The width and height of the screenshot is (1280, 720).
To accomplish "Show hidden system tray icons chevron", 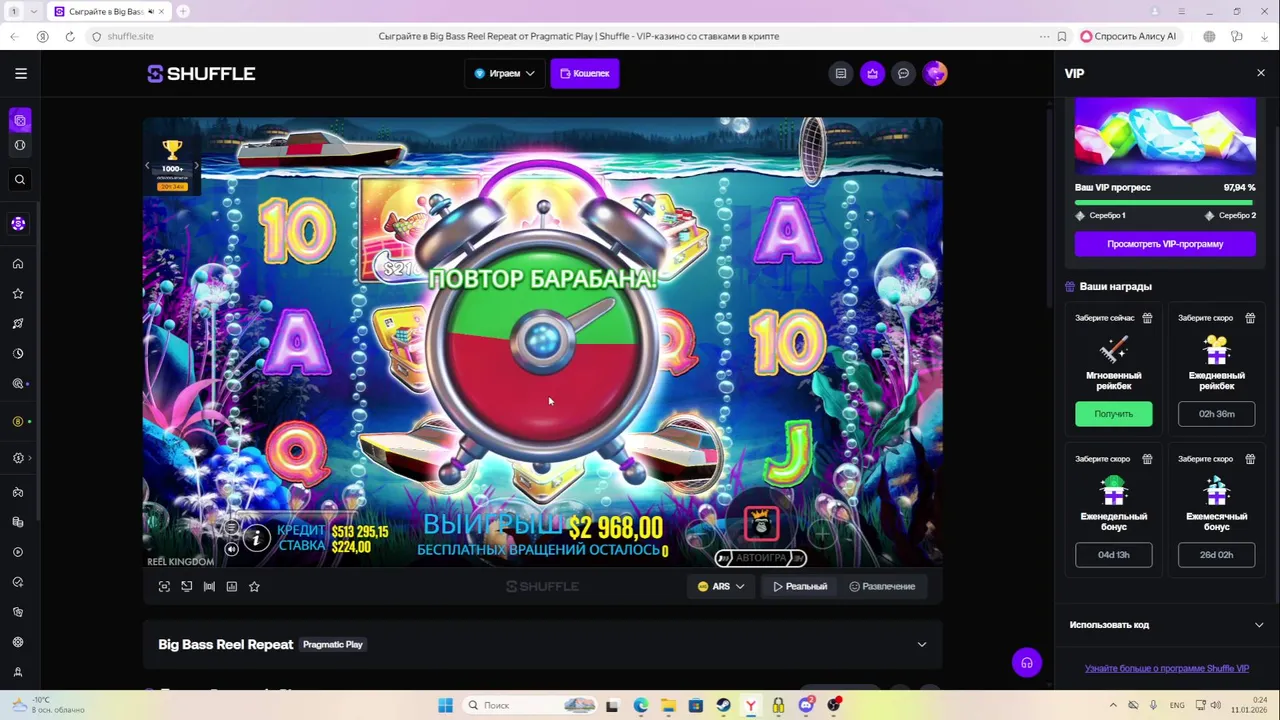I will pos(1113,705).
